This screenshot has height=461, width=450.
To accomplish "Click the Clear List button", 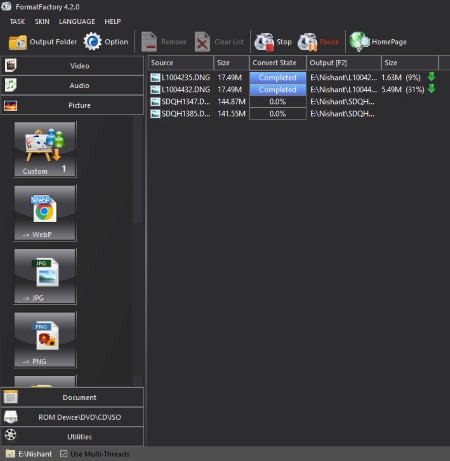I will (x=219, y=42).
